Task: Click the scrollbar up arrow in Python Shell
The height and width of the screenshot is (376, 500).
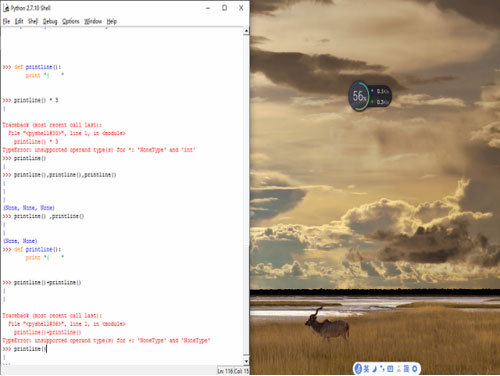Action: [246, 31]
